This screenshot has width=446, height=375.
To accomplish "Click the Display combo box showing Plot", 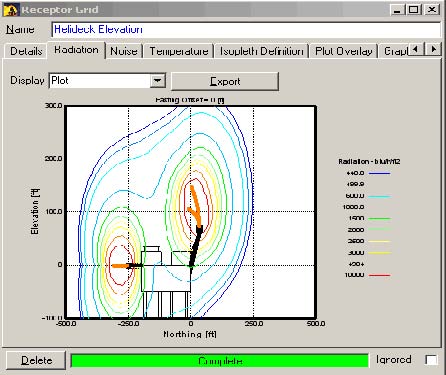I will 107,81.
